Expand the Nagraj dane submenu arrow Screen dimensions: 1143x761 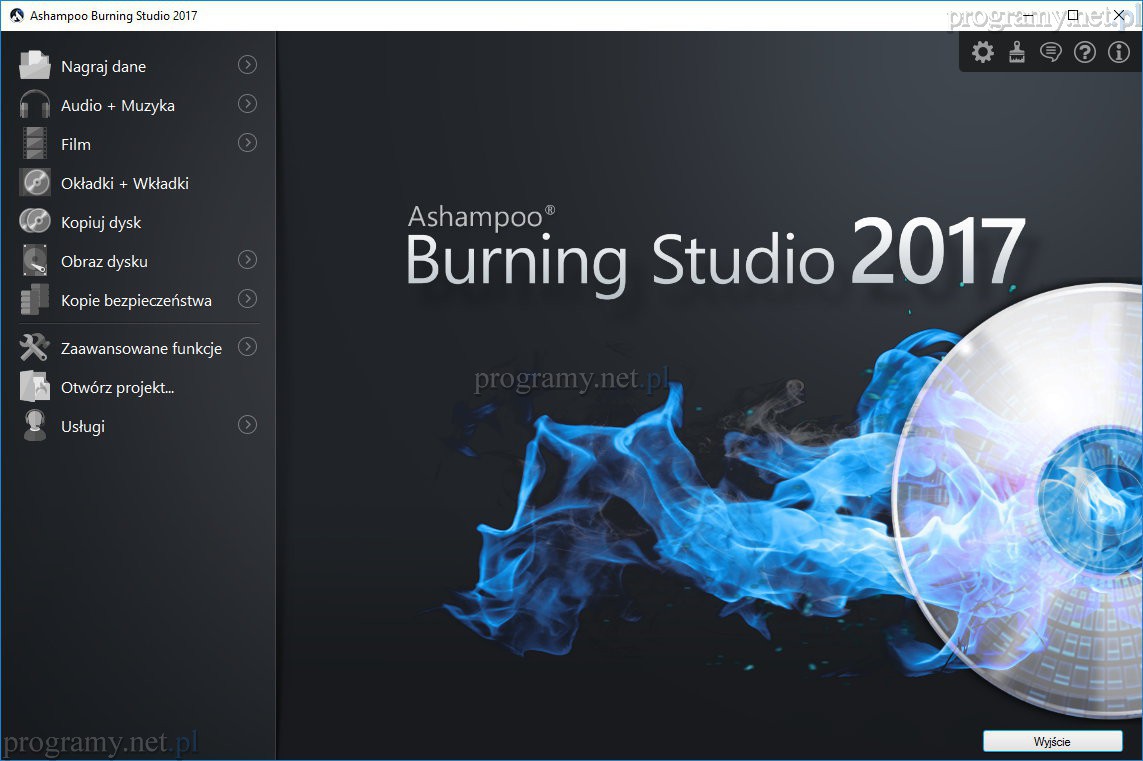pyautogui.click(x=247, y=65)
